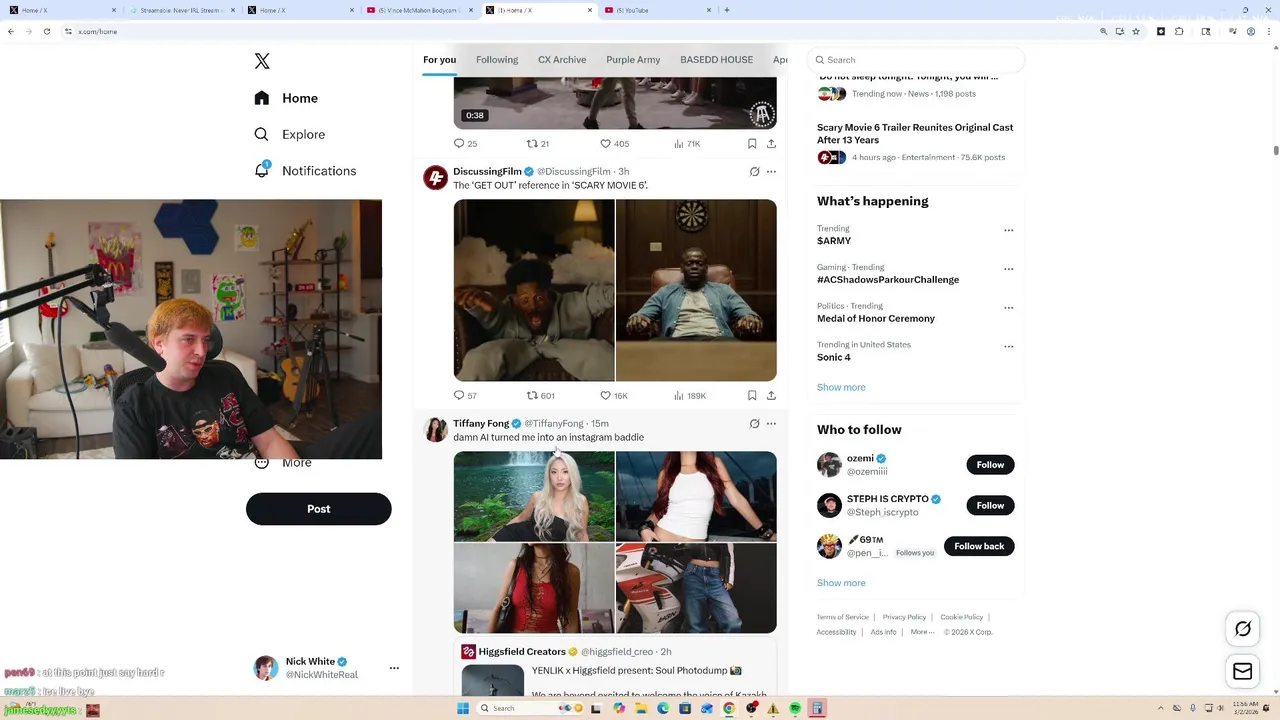Bookmark the video post with 0:38 clip

[752, 144]
